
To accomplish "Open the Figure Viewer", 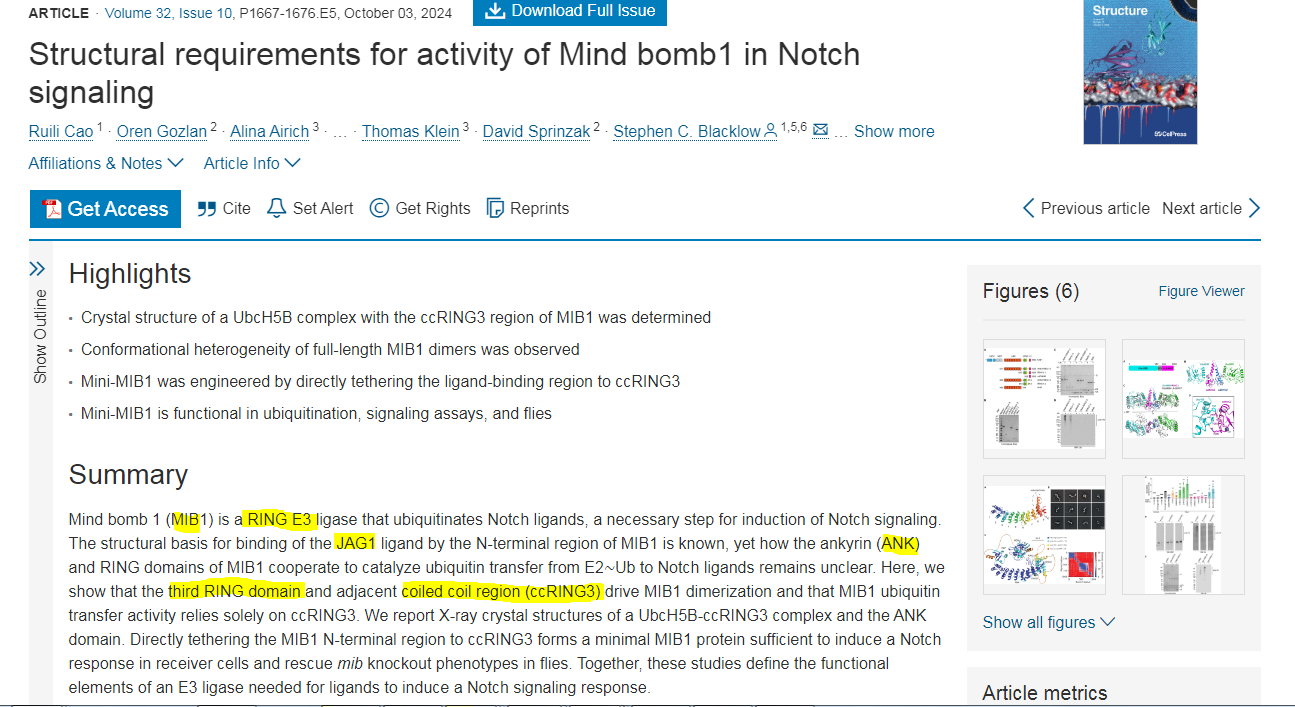I will click(x=1201, y=291).
